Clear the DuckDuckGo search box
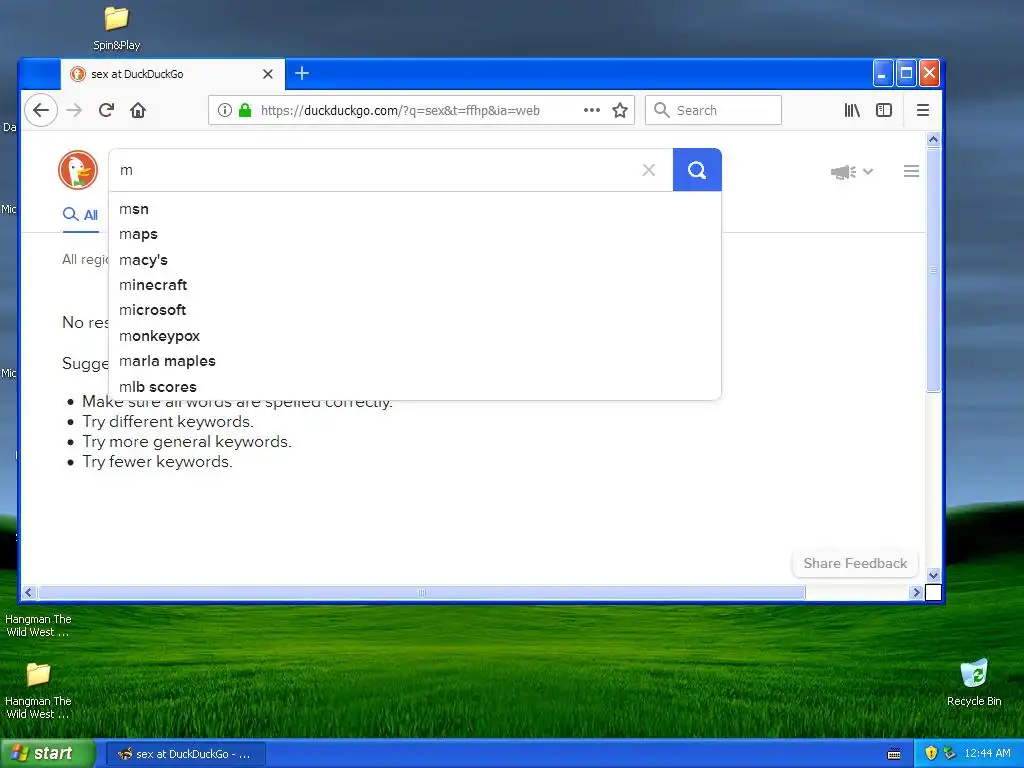 648,170
